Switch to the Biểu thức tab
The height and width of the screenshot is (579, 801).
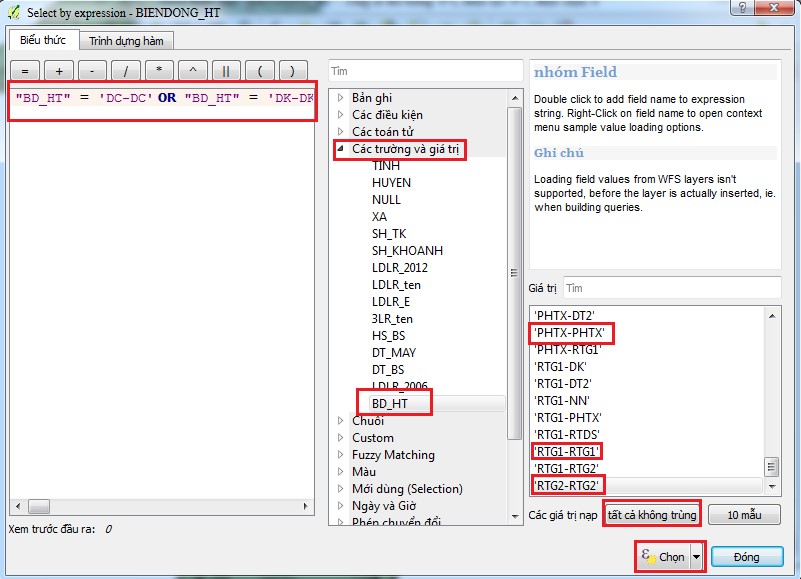43,40
